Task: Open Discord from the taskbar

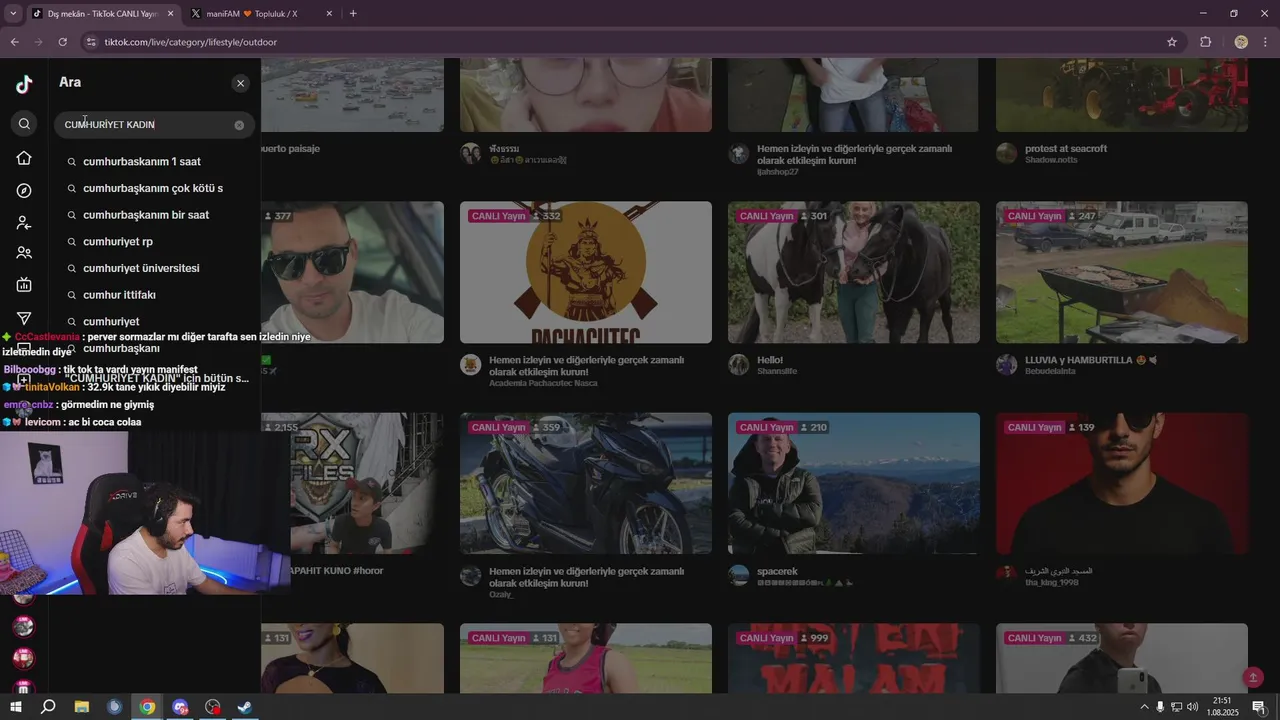Action: click(x=180, y=707)
